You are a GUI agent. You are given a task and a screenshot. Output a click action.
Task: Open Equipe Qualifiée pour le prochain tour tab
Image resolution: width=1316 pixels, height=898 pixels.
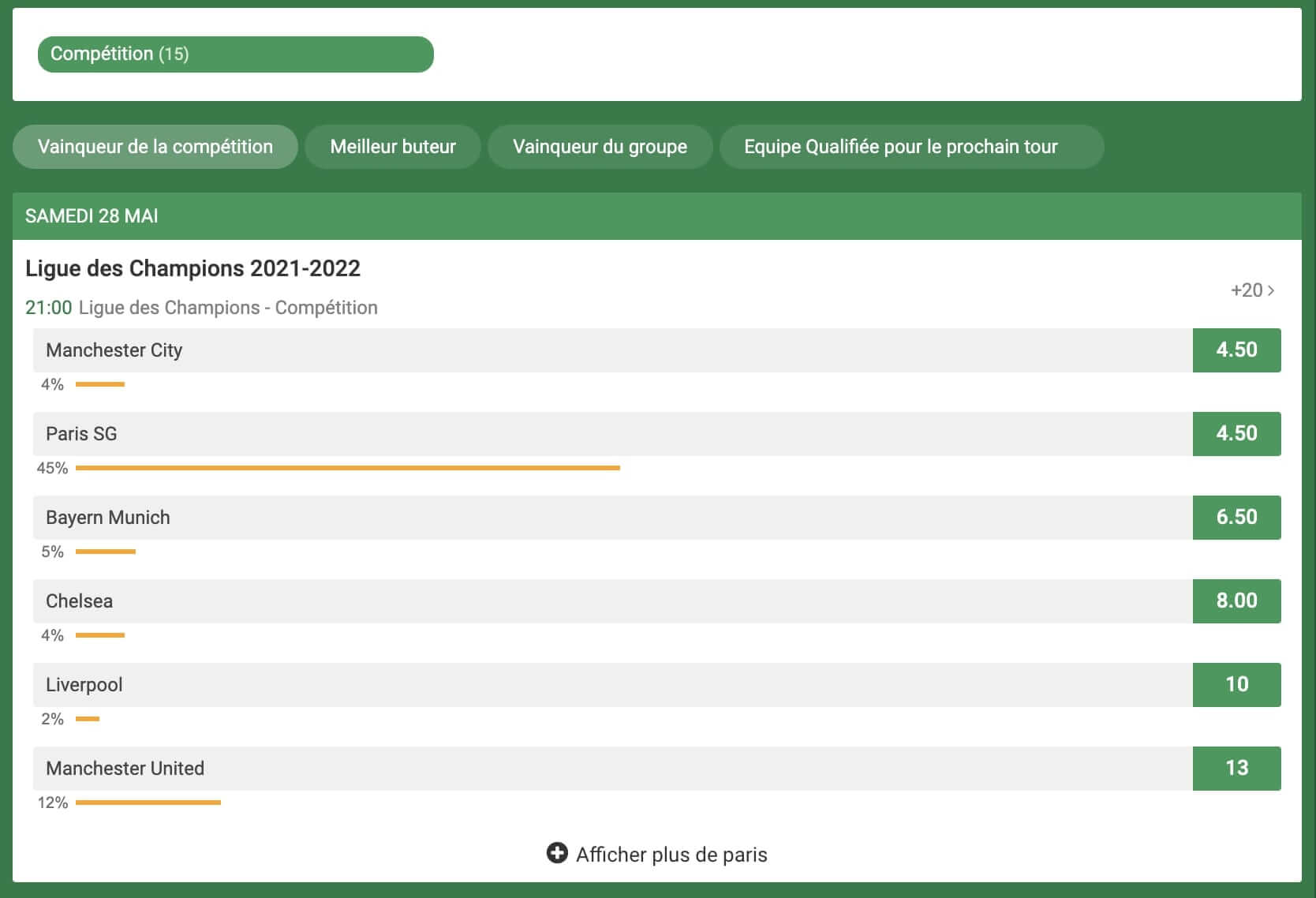point(911,147)
